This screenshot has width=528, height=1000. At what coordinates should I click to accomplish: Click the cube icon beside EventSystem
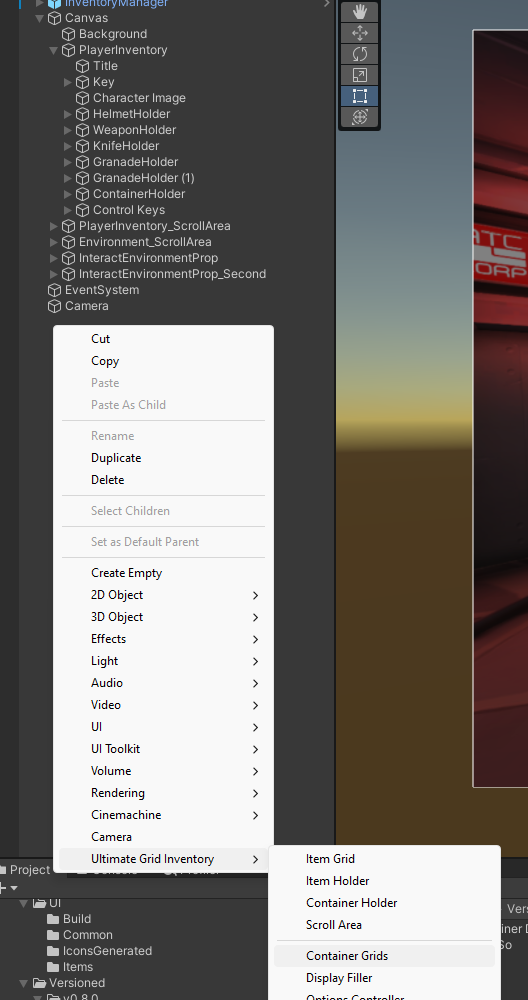[55, 290]
